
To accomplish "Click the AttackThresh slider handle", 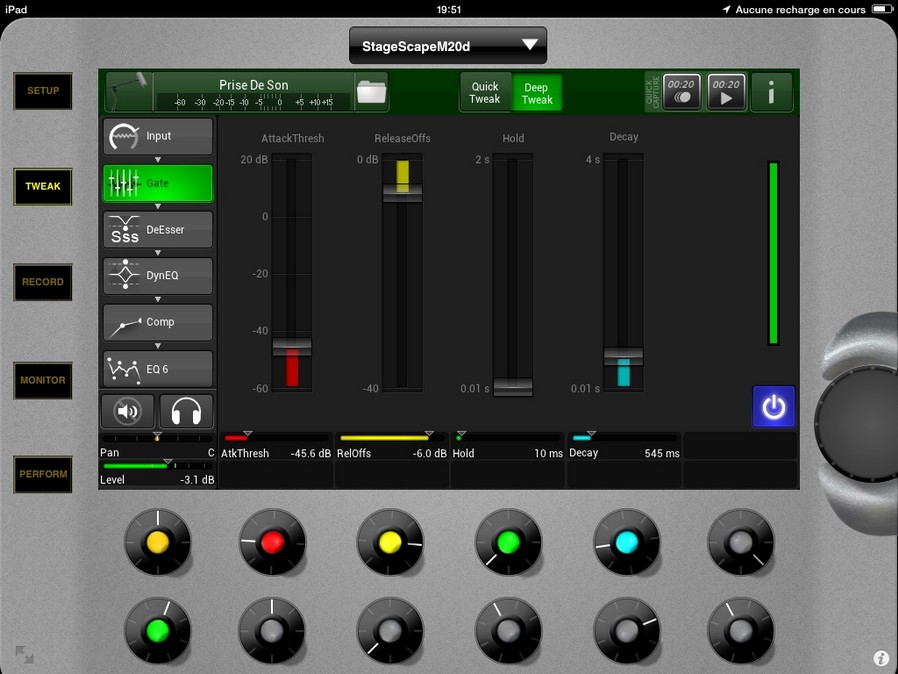I will (x=292, y=346).
